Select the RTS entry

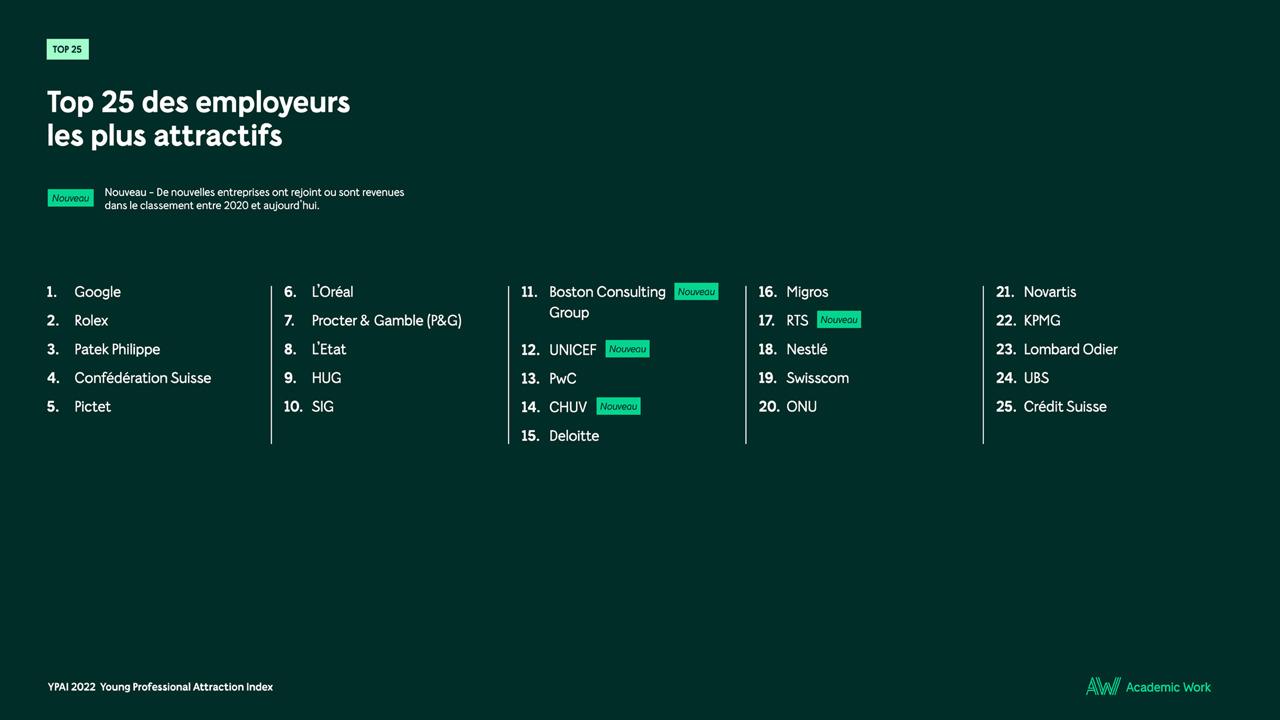coord(797,320)
